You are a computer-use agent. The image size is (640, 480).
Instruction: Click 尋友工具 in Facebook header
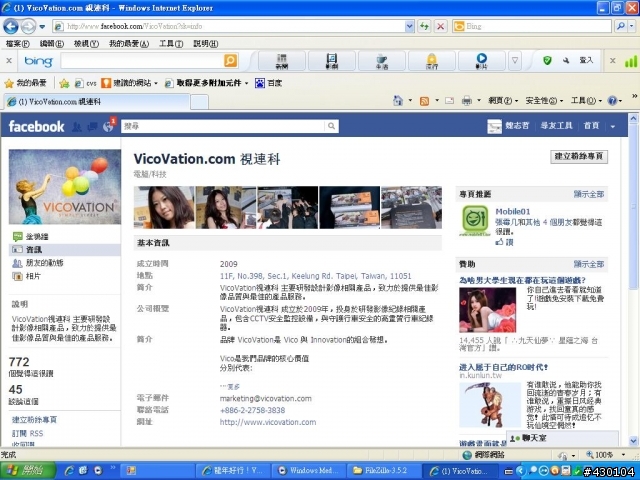556,126
